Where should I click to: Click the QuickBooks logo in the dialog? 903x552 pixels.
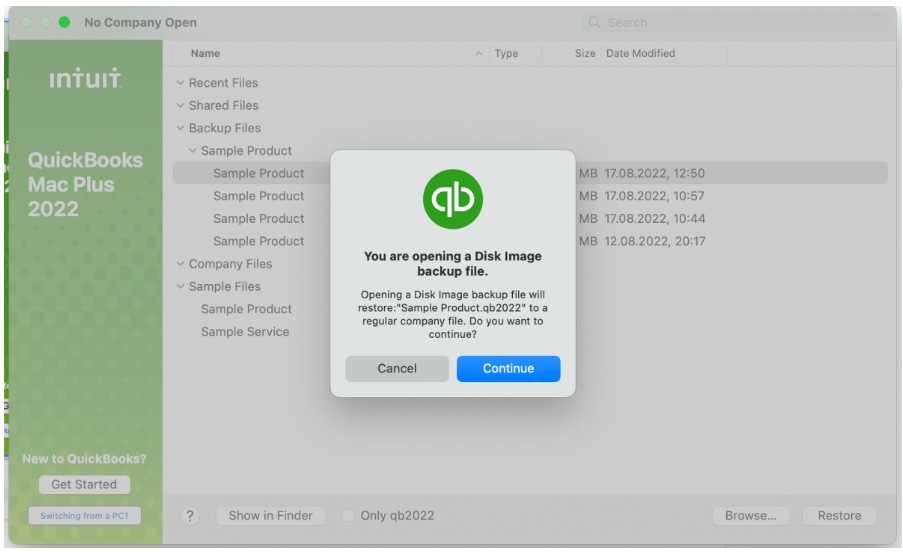(453, 199)
